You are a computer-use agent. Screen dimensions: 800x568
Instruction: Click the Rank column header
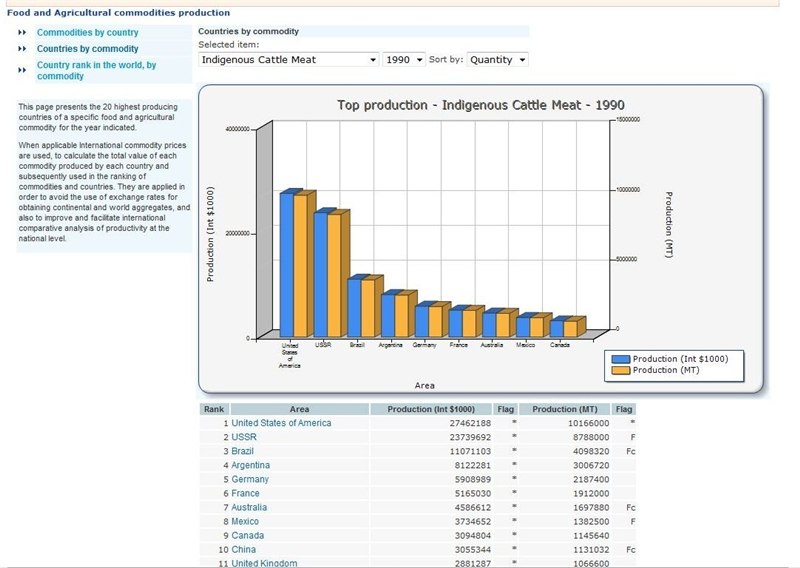tap(214, 409)
